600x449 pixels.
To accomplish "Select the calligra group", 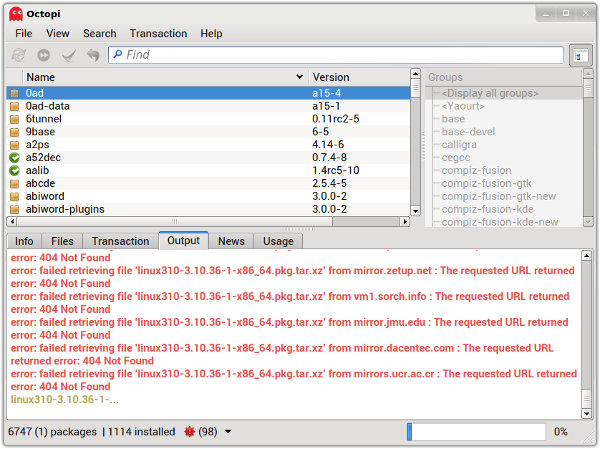I will [459, 145].
